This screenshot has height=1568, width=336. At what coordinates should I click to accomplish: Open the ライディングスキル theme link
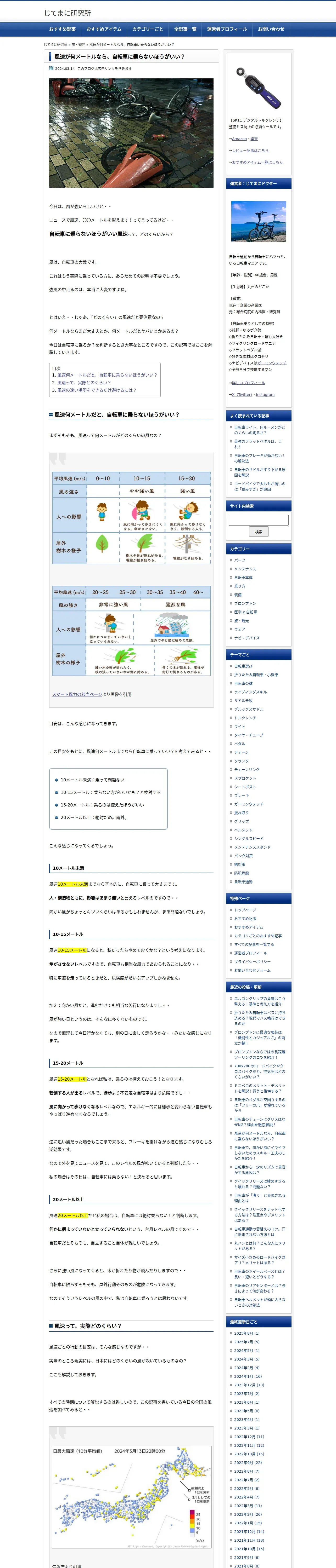click(x=251, y=691)
